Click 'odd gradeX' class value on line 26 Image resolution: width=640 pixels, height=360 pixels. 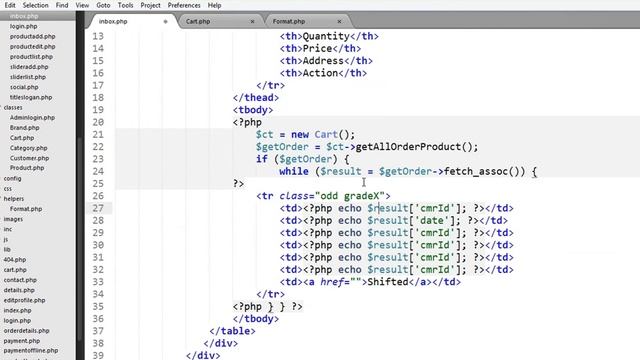[349, 196]
